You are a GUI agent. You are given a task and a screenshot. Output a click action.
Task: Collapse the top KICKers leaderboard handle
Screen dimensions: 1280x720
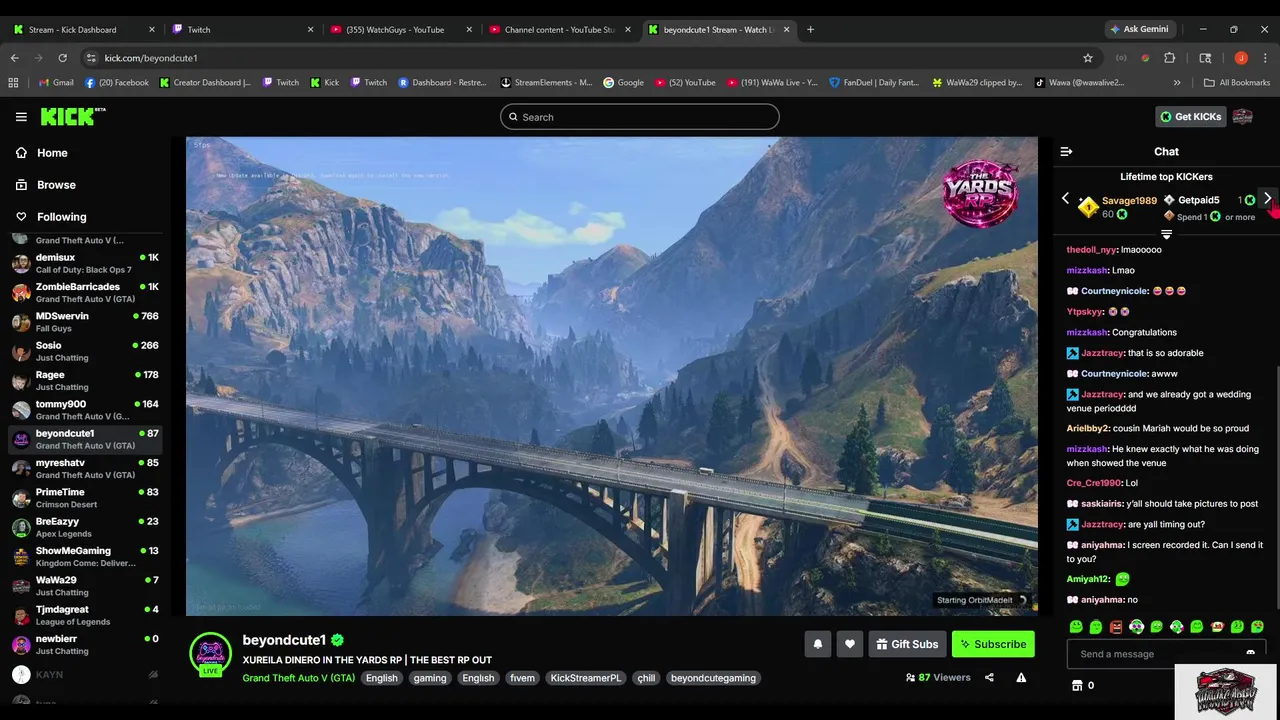point(1166,234)
